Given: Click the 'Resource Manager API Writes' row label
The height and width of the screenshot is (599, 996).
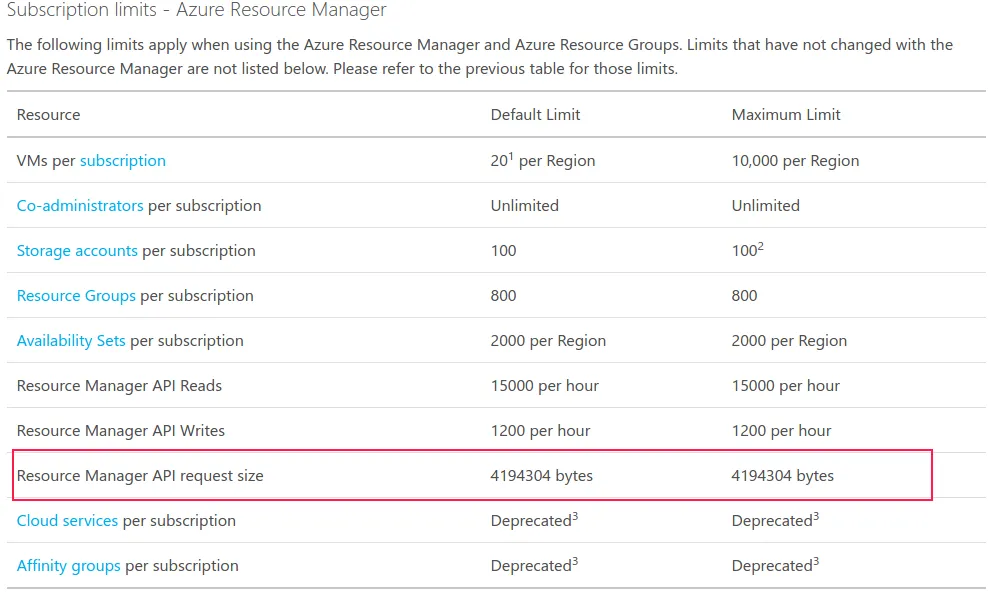Looking at the screenshot, I should point(121,431).
